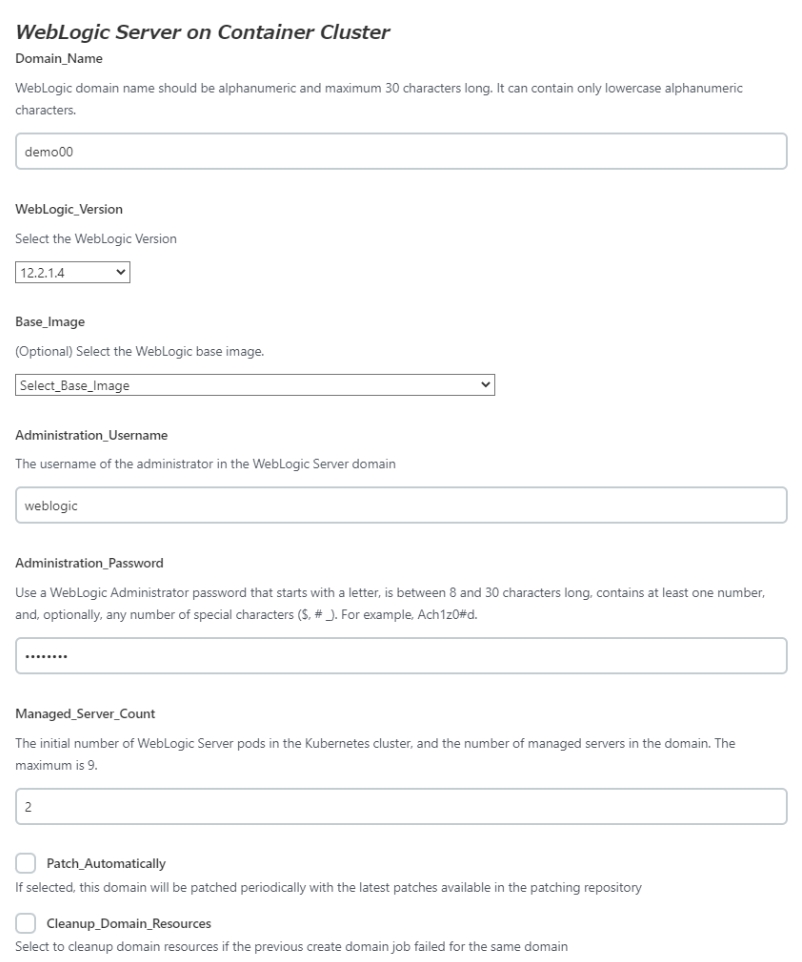Click the Administration_Username label

pyautogui.click(x=91, y=435)
